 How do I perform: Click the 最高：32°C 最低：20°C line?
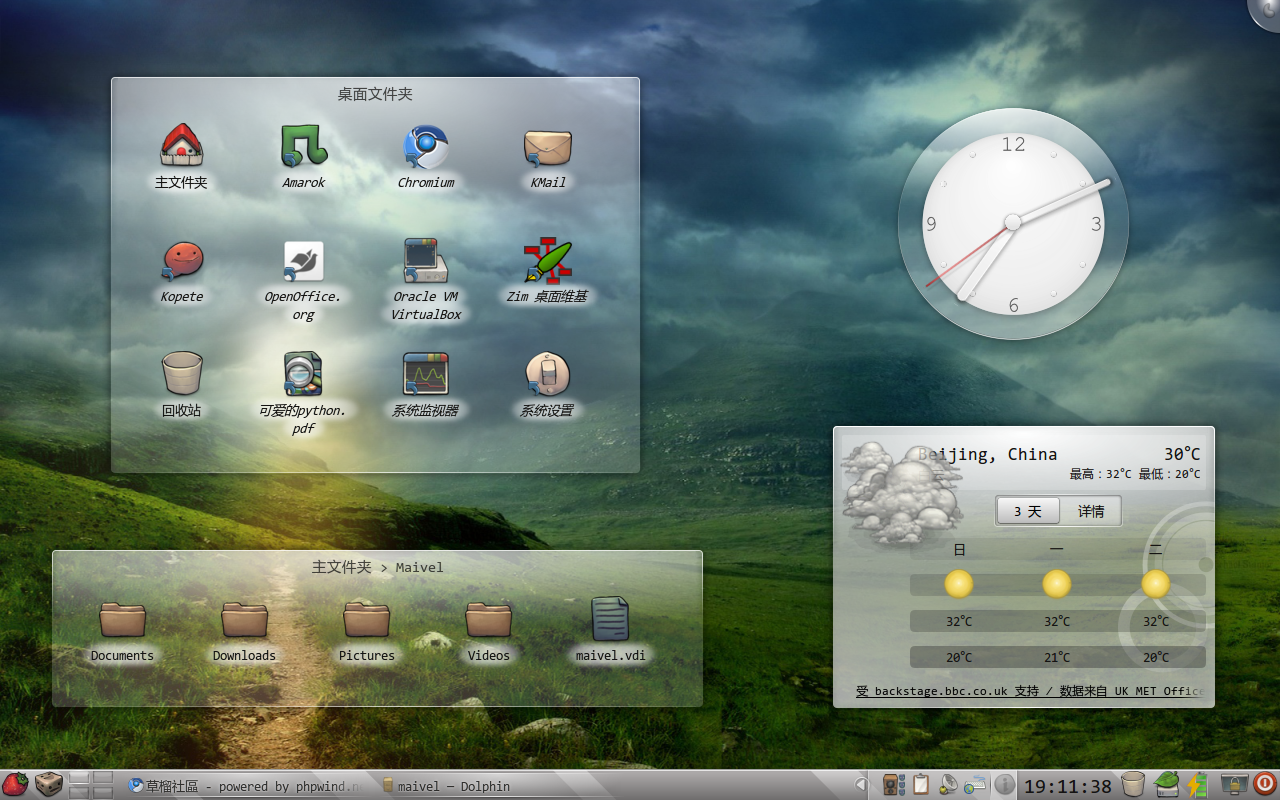1135,474
